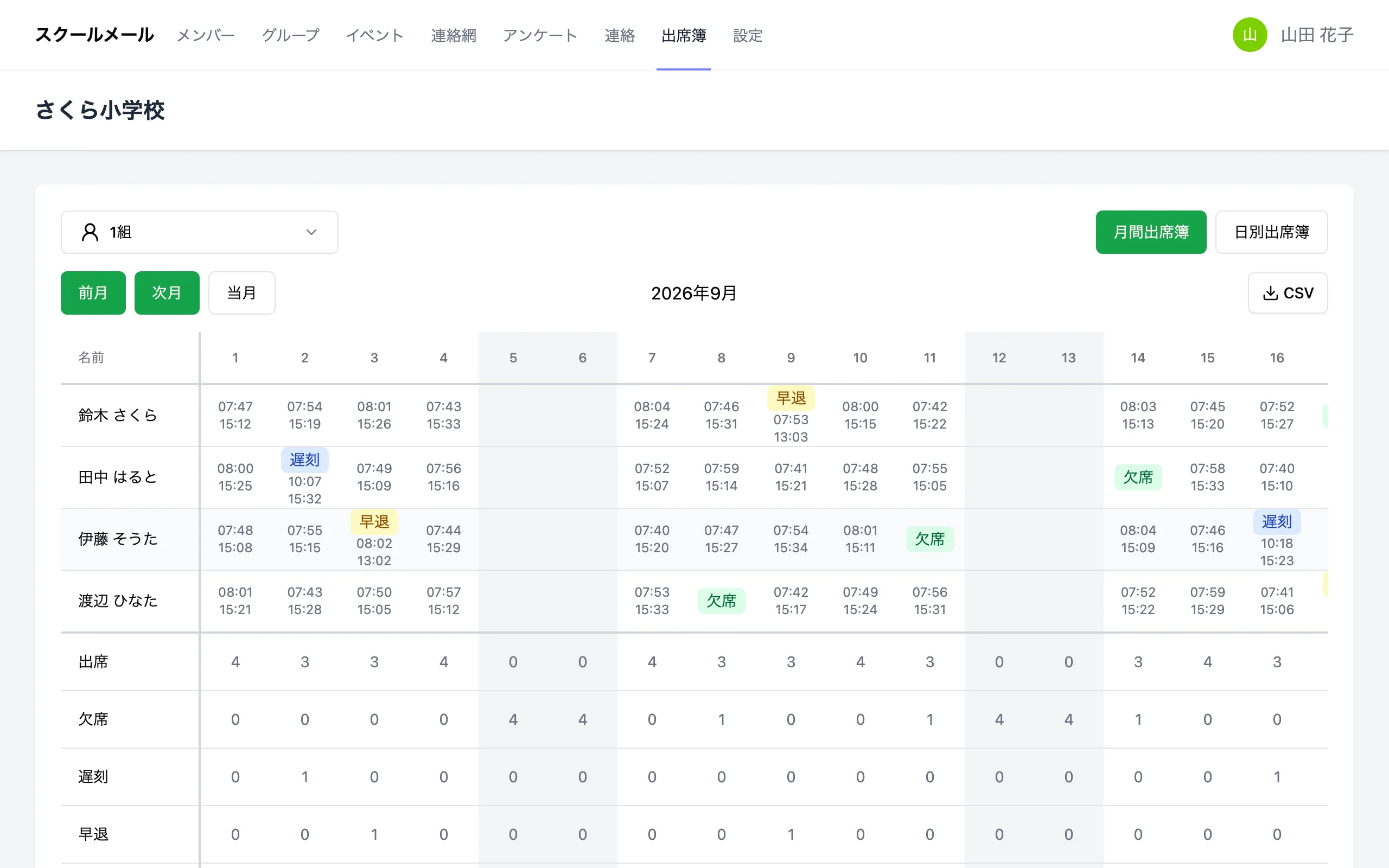Click 遅刻 badge for 田中 はると on day 2
Viewport: 1389px width, 868px height.
click(x=305, y=460)
